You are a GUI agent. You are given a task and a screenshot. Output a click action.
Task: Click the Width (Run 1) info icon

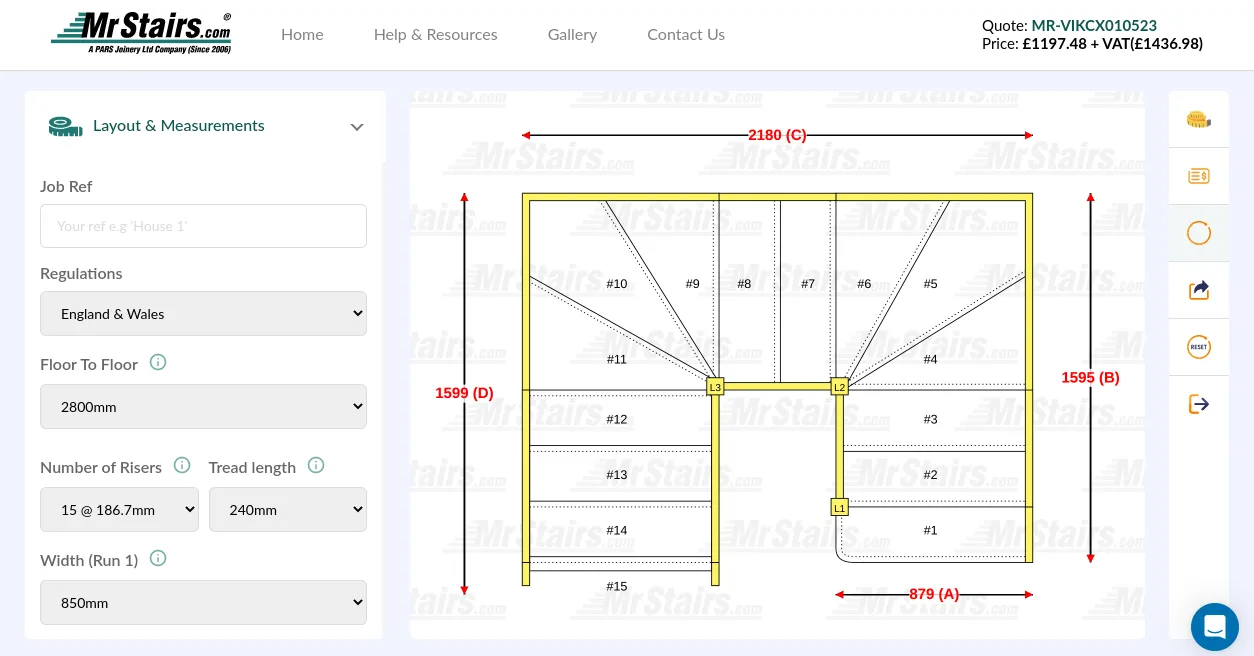(158, 559)
